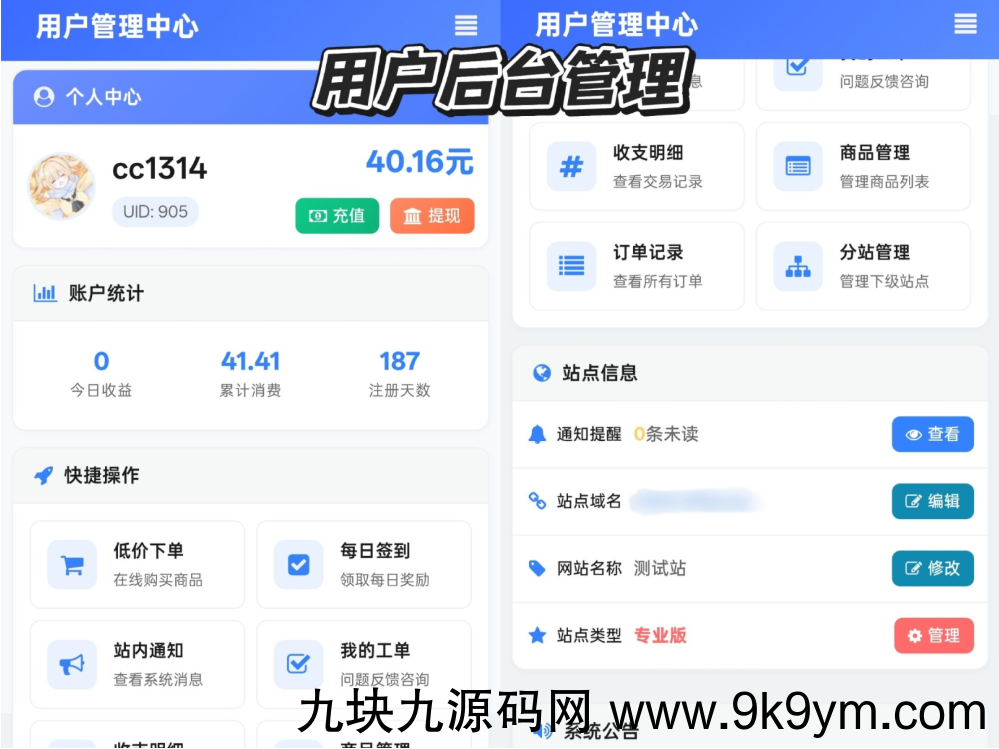Open the right panel hamburger menu
Image resolution: width=999 pixels, height=749 pixels.
coord(965,25)
